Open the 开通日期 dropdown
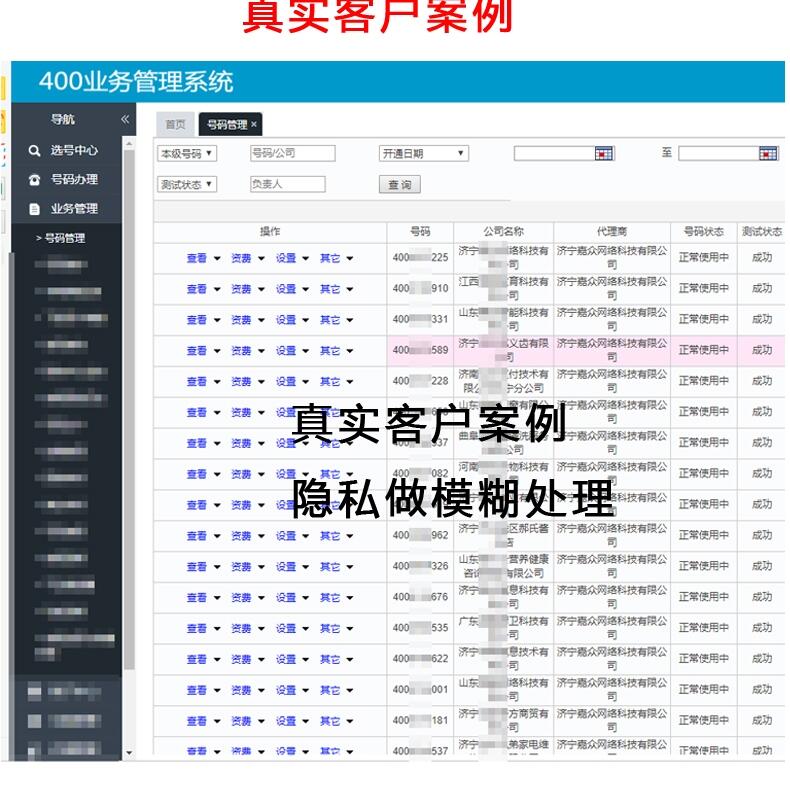The image size is (790, 811). [423, 154]
